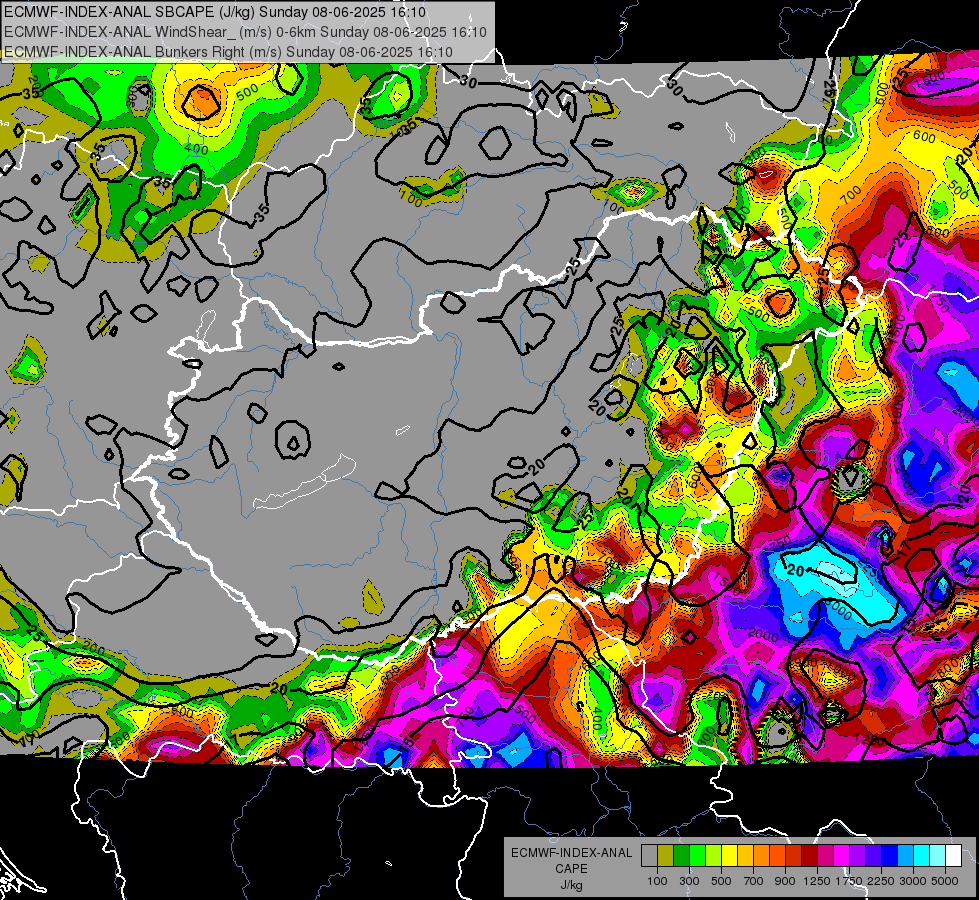Click the 1250 legend tick value
979x900 pixels.
click(x=817, y=881)
